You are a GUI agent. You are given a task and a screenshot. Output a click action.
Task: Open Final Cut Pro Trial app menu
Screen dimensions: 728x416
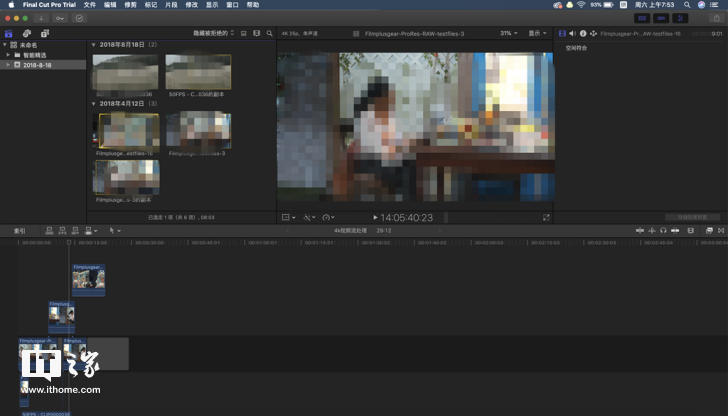49,5
